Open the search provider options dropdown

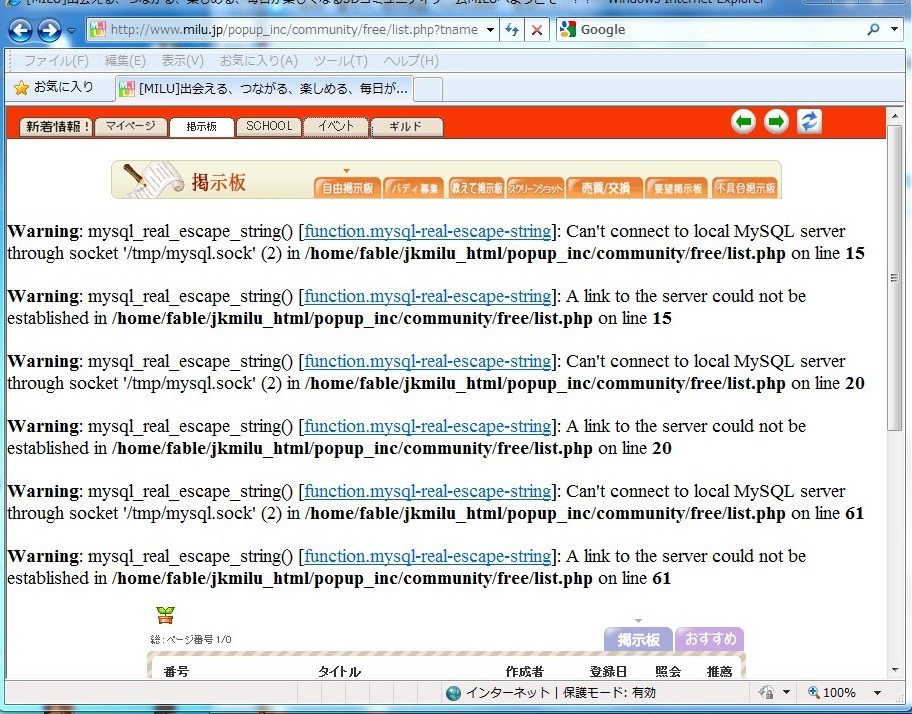tap(896, 30)
